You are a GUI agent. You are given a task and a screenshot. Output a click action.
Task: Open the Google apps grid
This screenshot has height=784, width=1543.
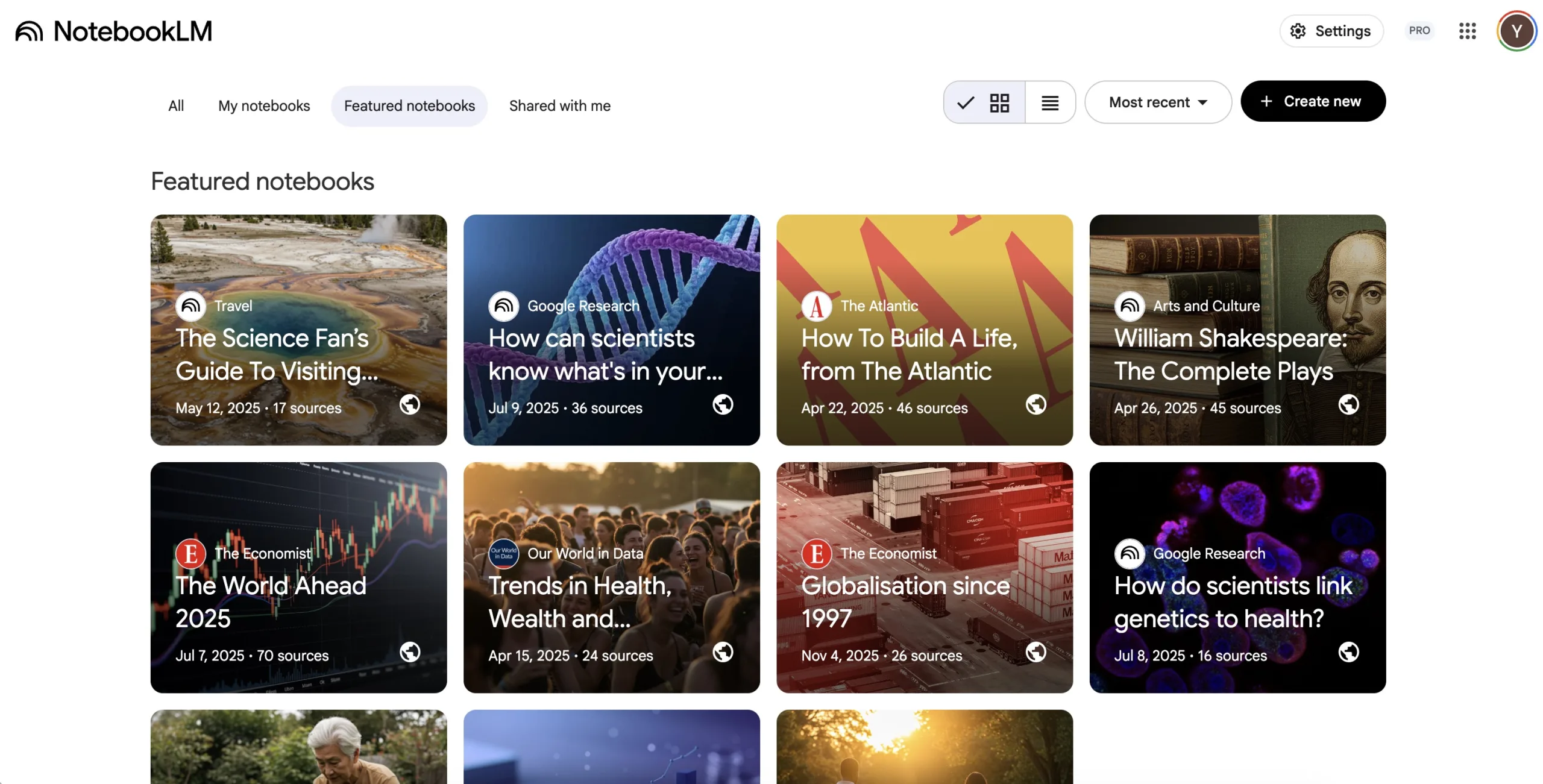(1467, 31)
